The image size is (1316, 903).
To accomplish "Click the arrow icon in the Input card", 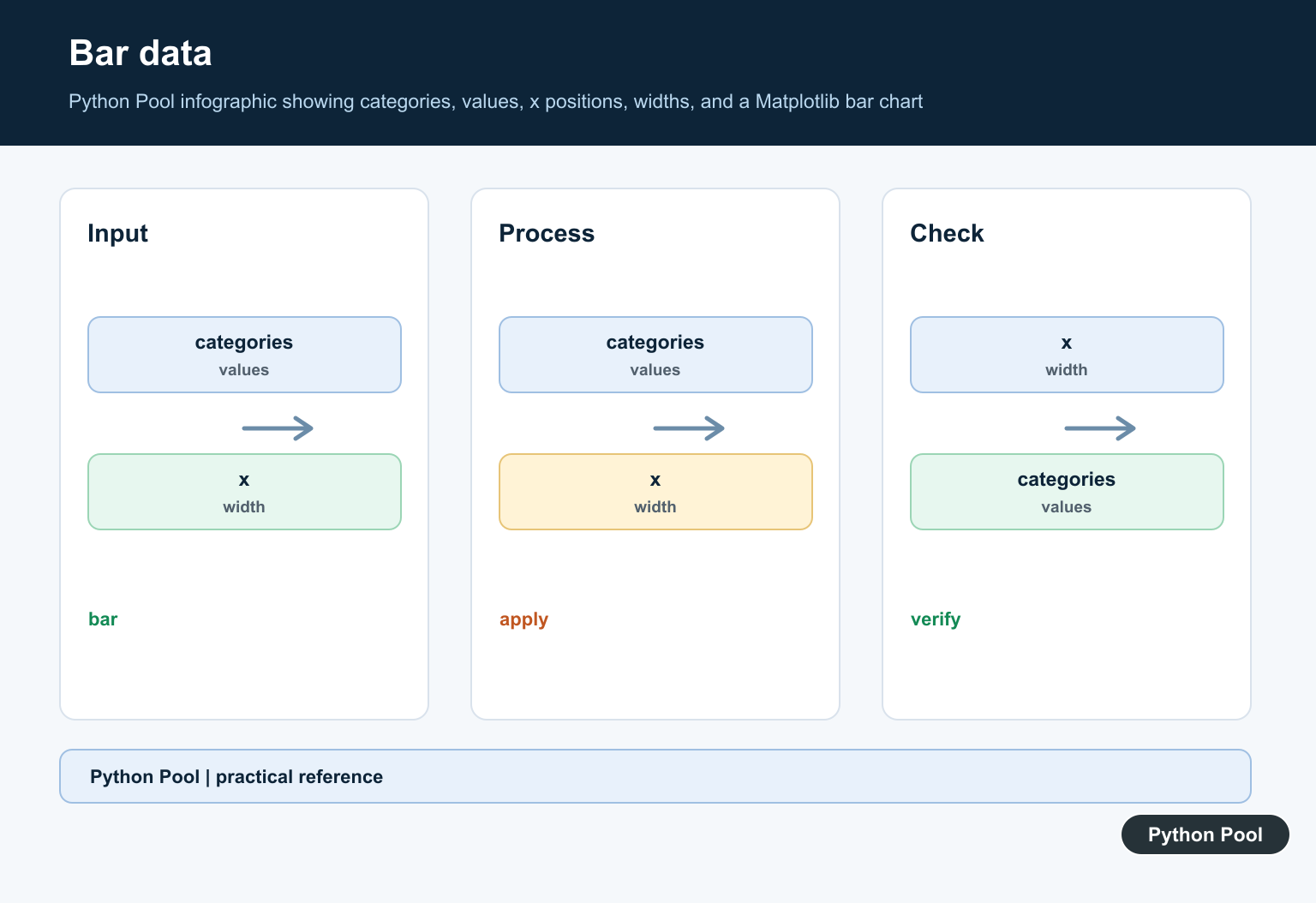I will click(278, 428).
